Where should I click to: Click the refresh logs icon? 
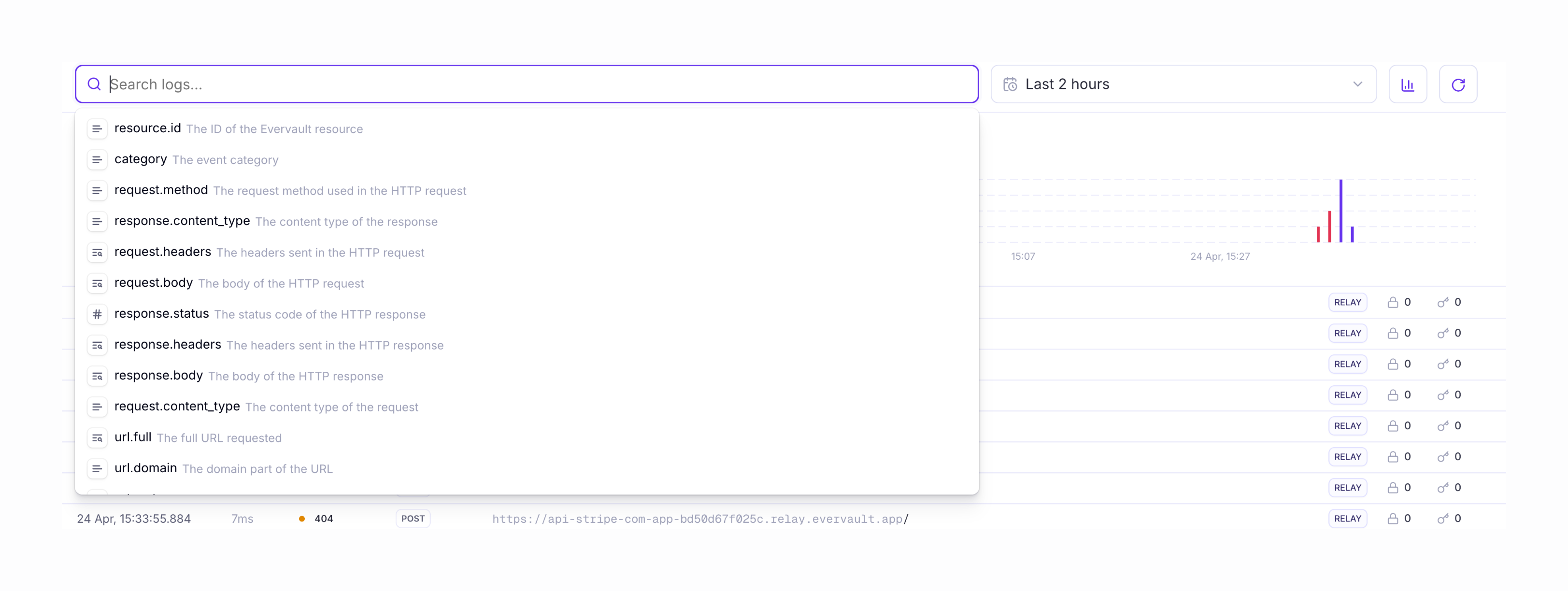pyautogui.click(x=1457, y=84)
